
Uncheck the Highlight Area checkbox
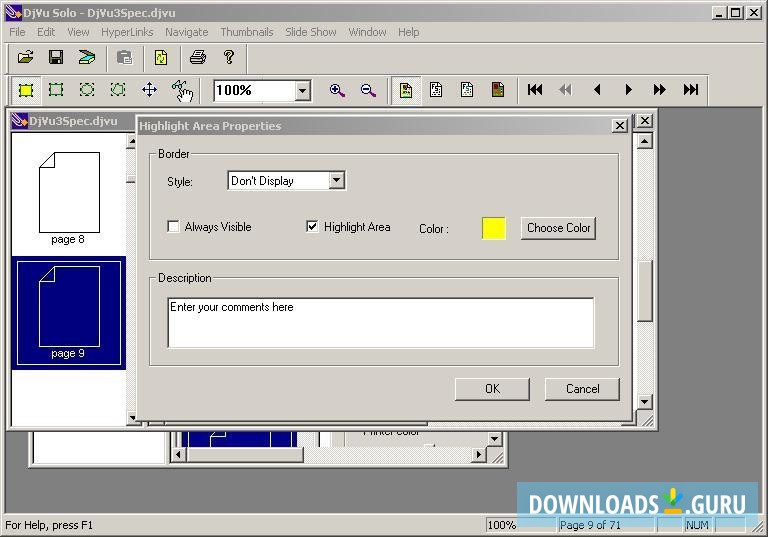click(312, 227)
